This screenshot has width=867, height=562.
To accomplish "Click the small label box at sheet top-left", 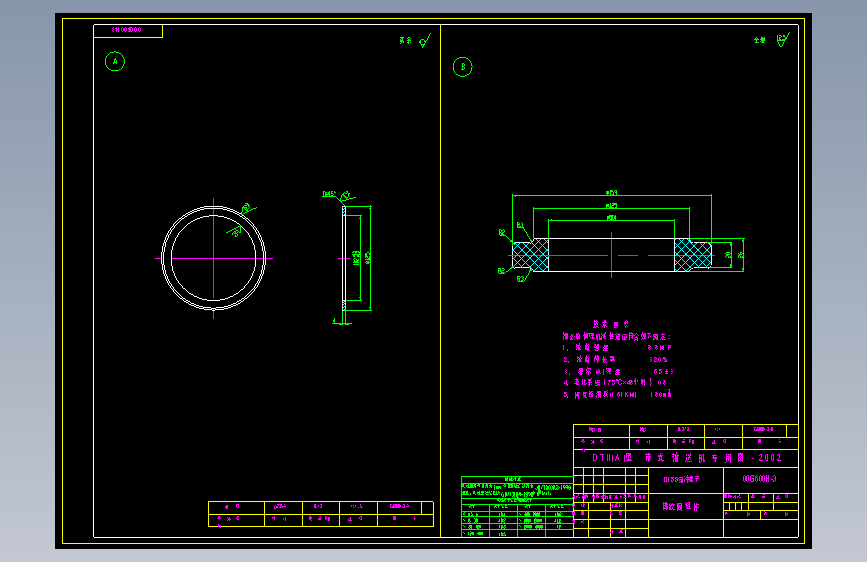I will pyautogui.click(x=128, y=31).
